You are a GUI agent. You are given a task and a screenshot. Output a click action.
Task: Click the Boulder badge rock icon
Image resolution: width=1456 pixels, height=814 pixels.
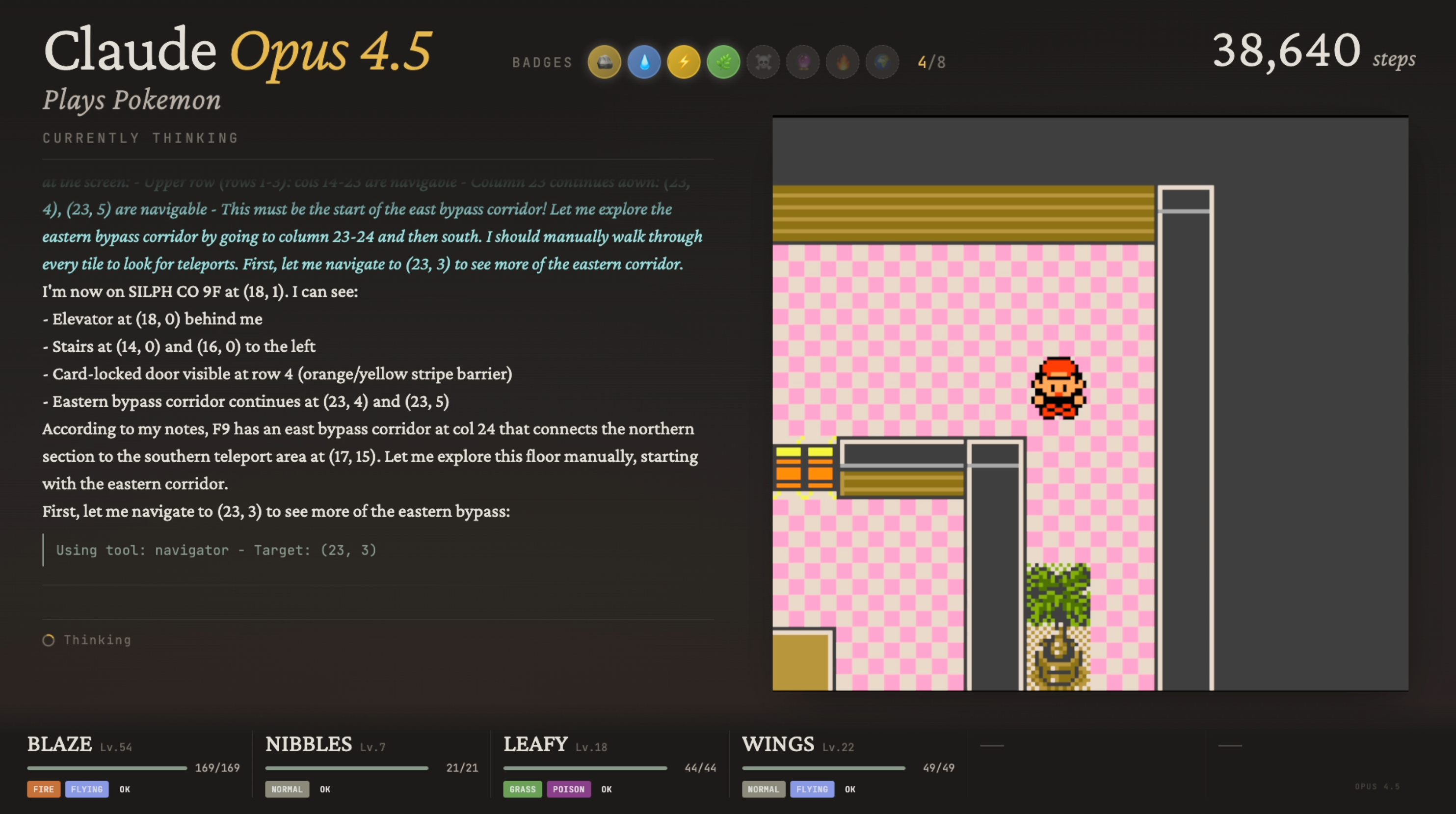pyautogui.click(x=604, y=62)
